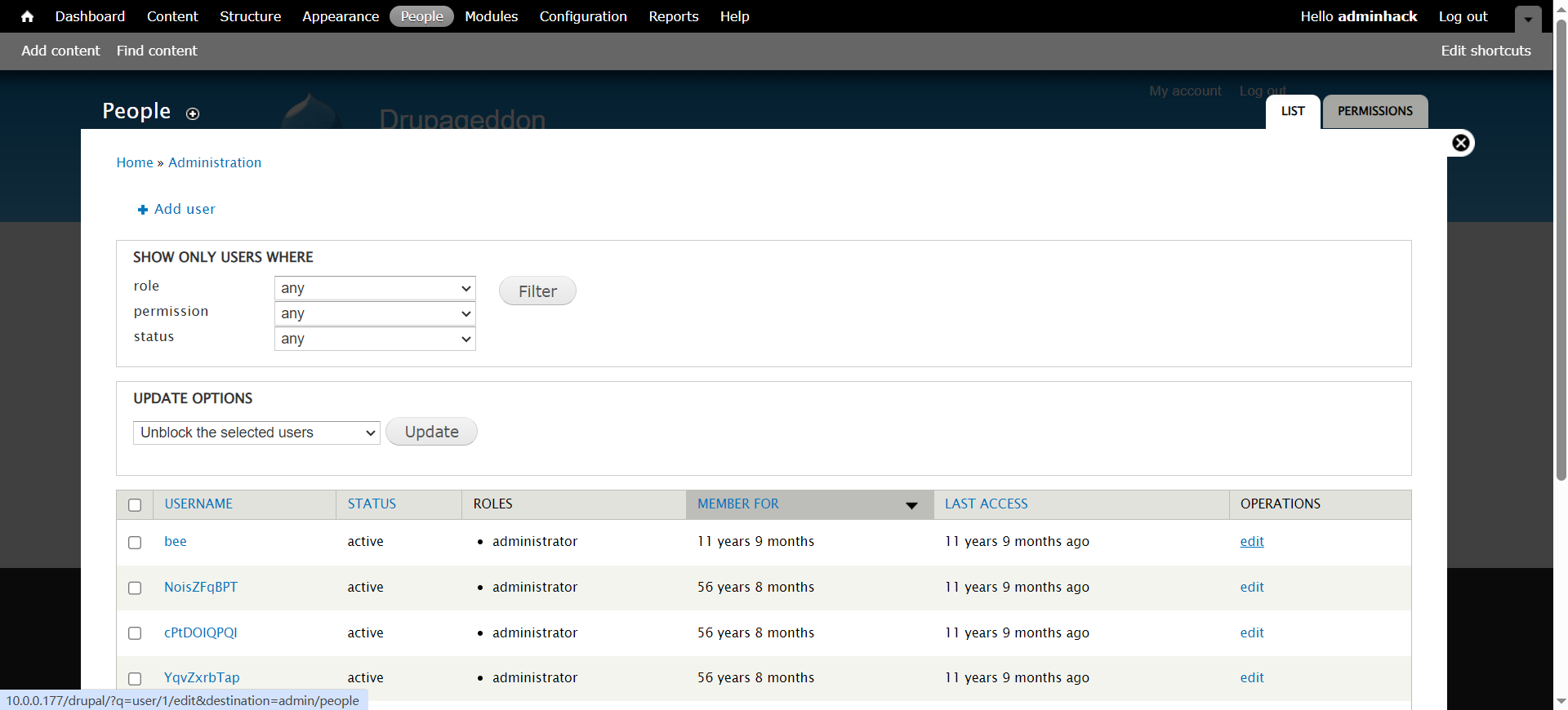Close the overlay with the X icon
The height and width of the screenshot is (710, 1568).
click(x=1461, y=143)
